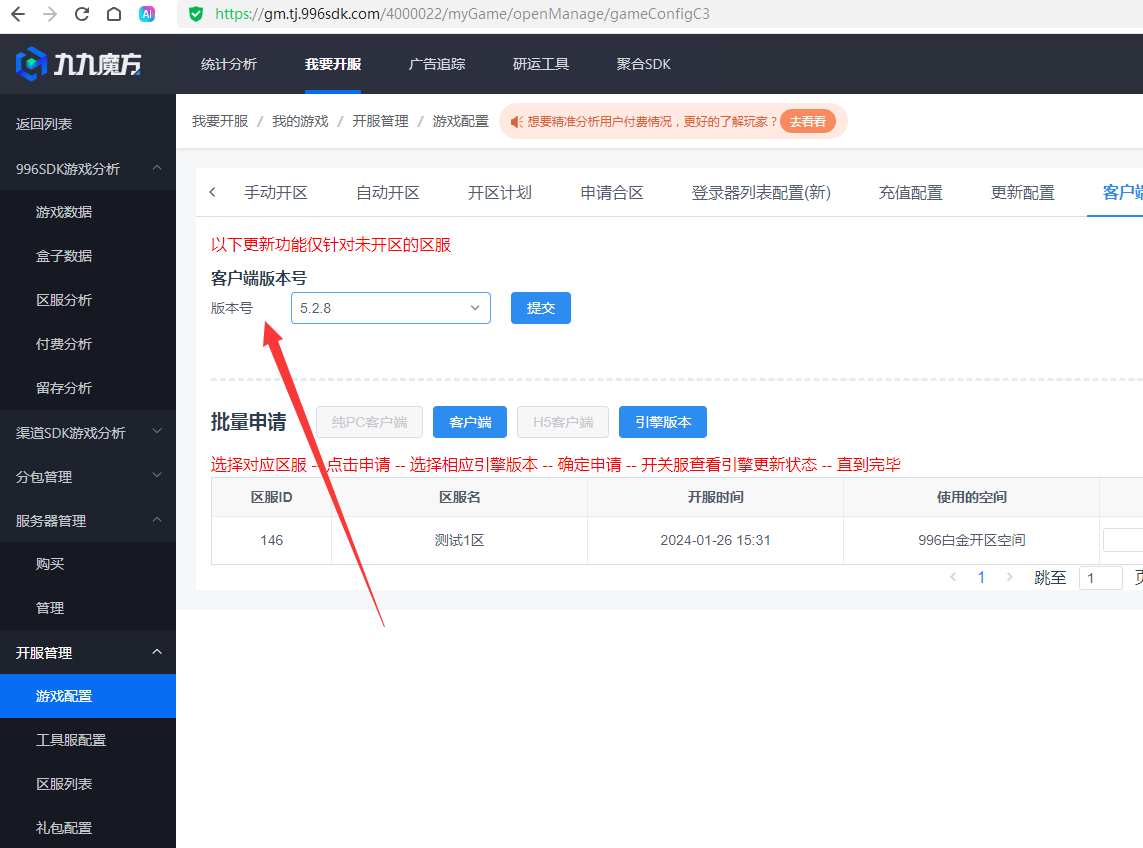Click the disabled 纯PC客户端 button
This screenshot has width=1143, height=848.
pos(370,422)
